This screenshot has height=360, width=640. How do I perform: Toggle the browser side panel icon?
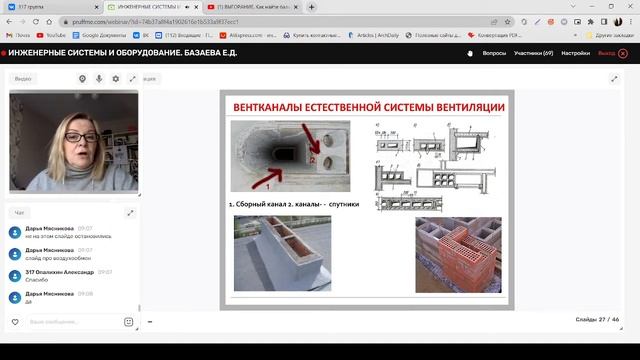604,22
